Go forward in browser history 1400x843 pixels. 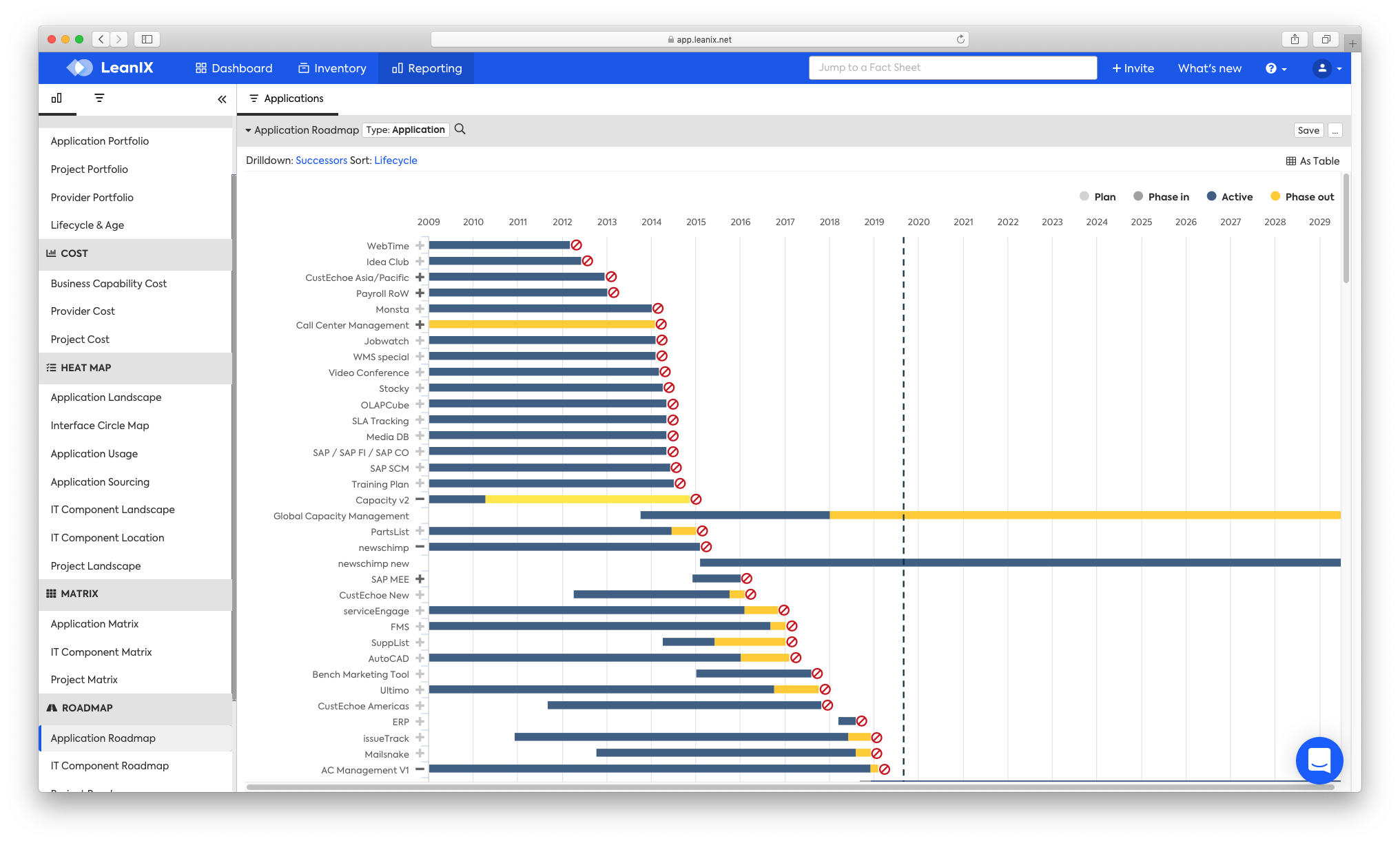coord(119,39)
